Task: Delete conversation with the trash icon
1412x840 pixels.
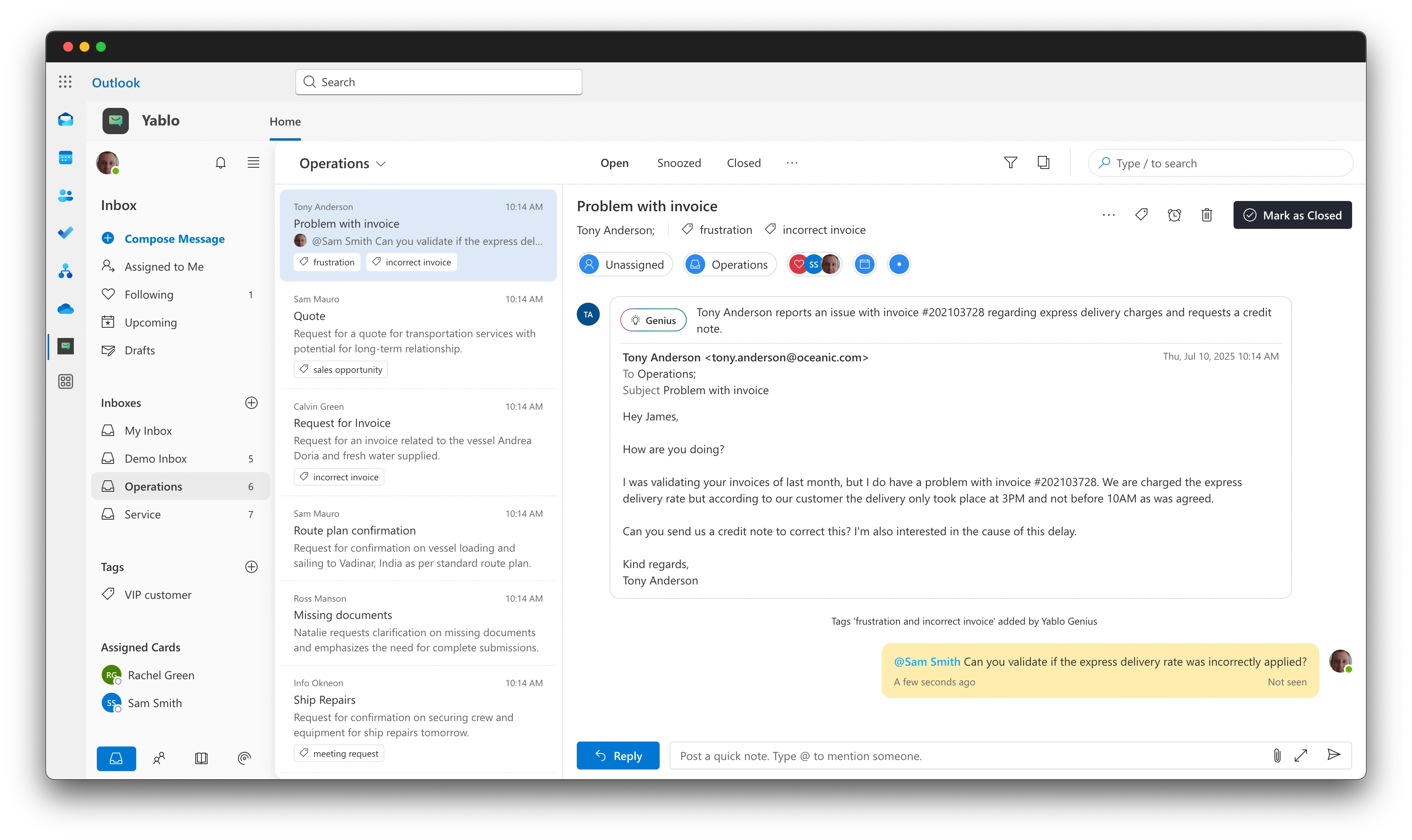Action: coord(1206,215)
